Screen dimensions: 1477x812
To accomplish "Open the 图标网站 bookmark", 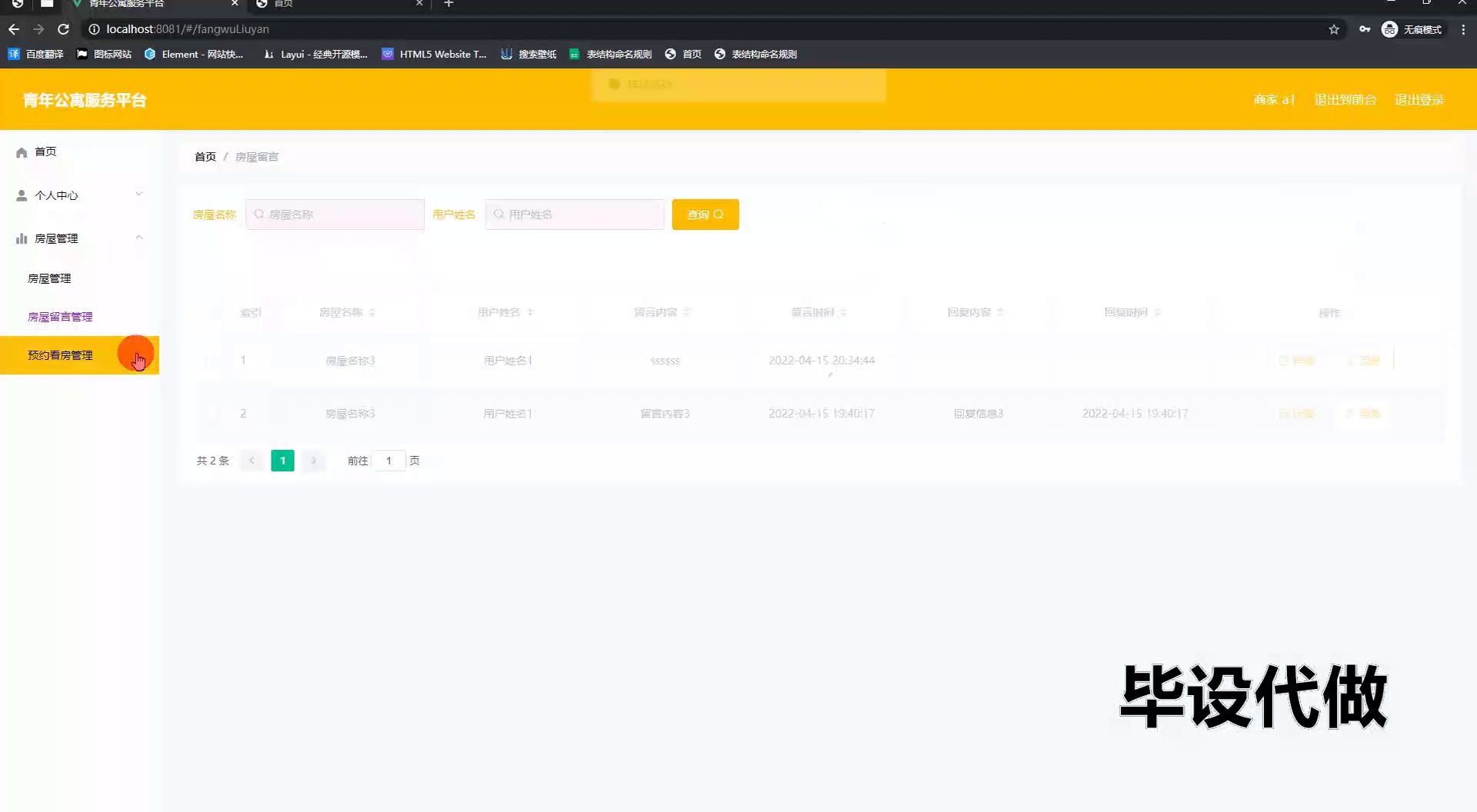I will click(x=104, y=54).
